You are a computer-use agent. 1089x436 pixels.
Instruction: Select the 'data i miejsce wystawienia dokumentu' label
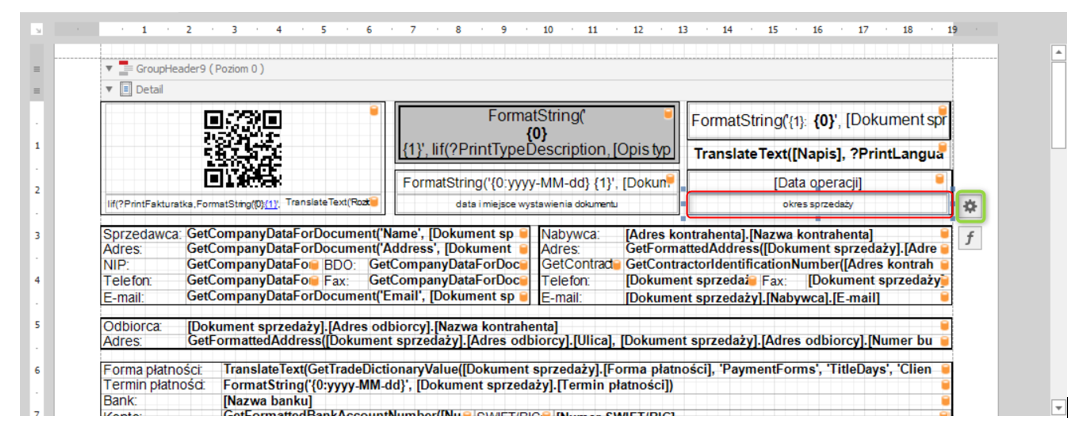(x=537, y=204)
